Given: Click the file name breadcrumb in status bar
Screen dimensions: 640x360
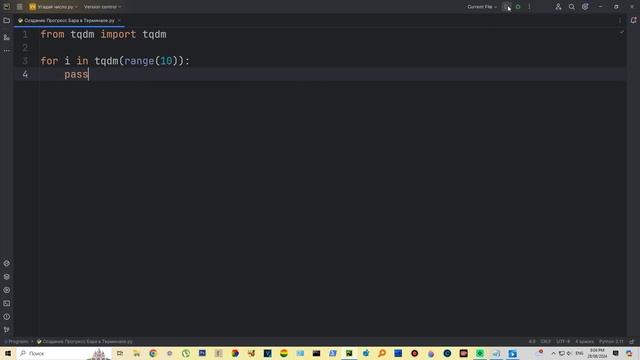Looking at the screenshot, I should pos(85,342).
